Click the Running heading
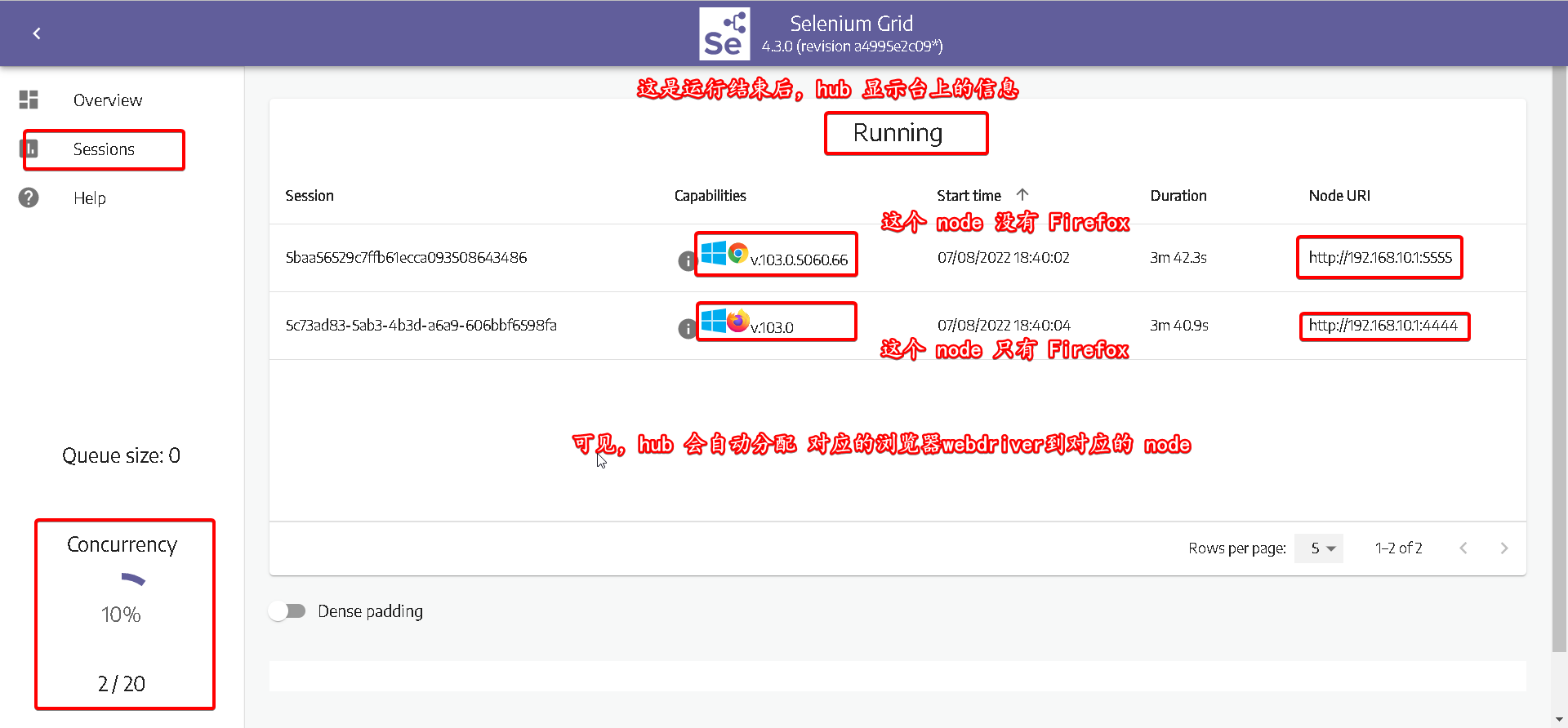The height and width of the screenshot is (728, 1568). coord(898,133)
